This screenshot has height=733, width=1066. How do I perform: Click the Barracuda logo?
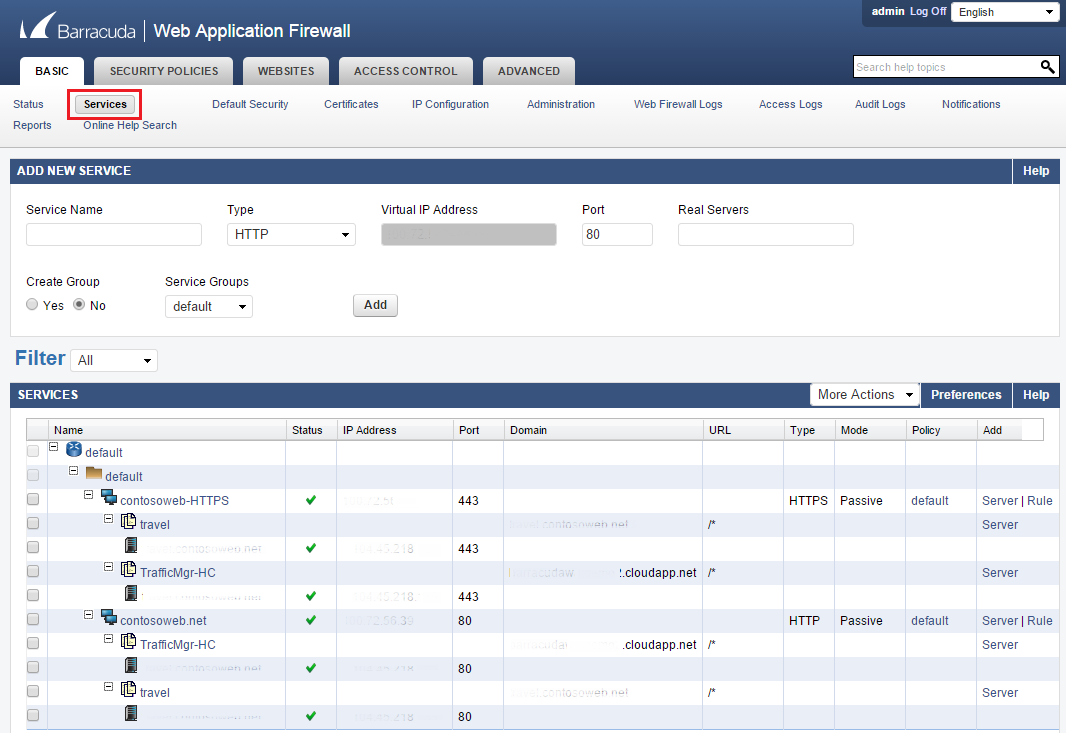(78, 28)
